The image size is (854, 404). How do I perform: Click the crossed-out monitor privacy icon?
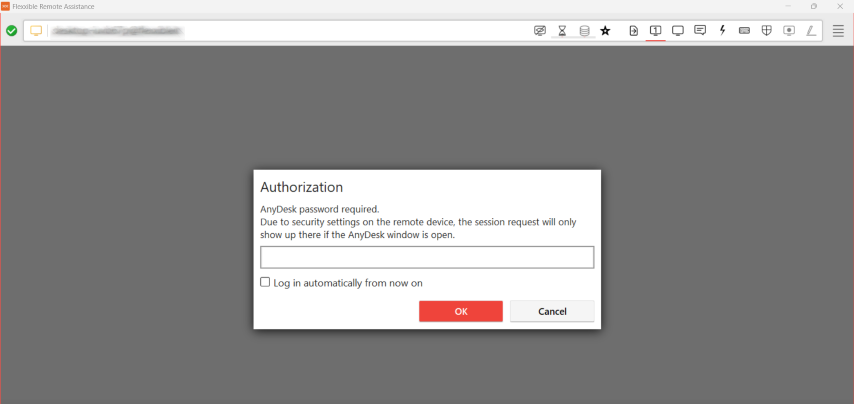point(540,31)
